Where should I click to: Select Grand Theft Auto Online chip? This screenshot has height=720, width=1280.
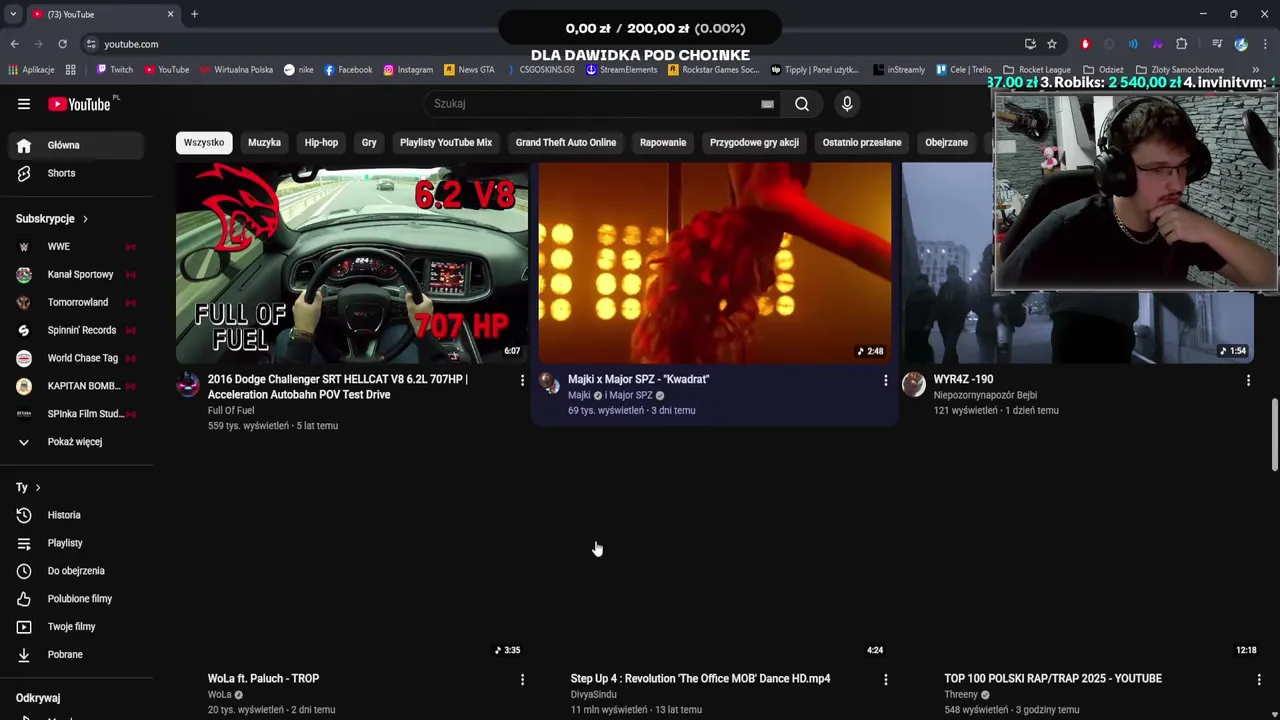[x=566, y=143]
